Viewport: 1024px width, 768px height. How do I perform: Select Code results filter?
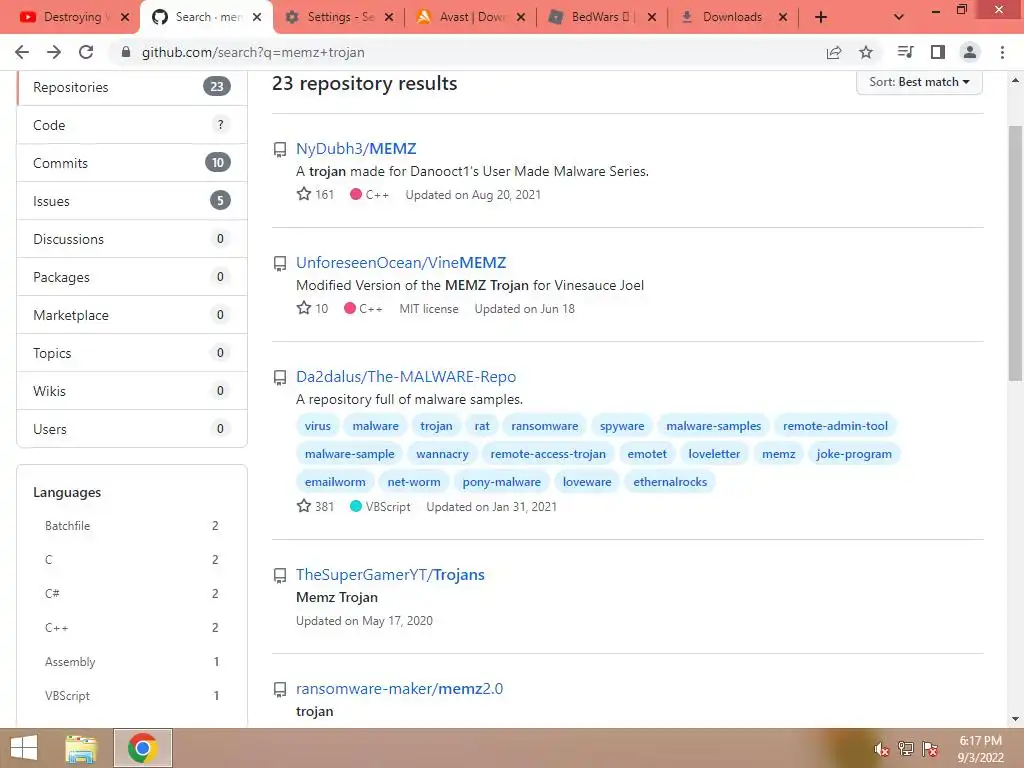(132, 125)
